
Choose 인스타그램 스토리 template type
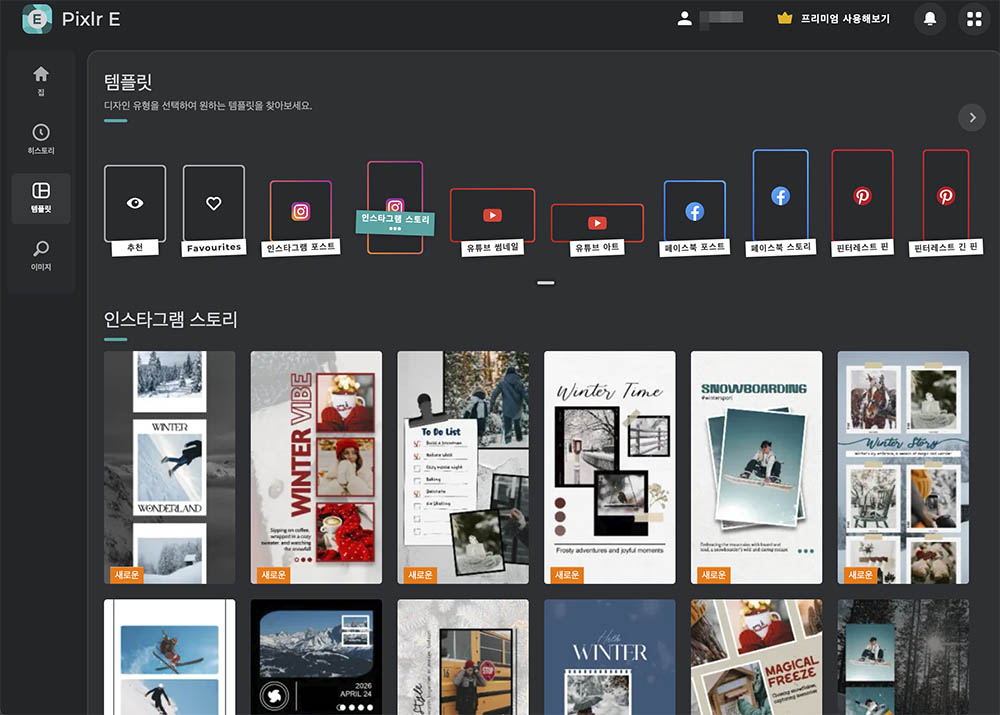pos(395,208)
